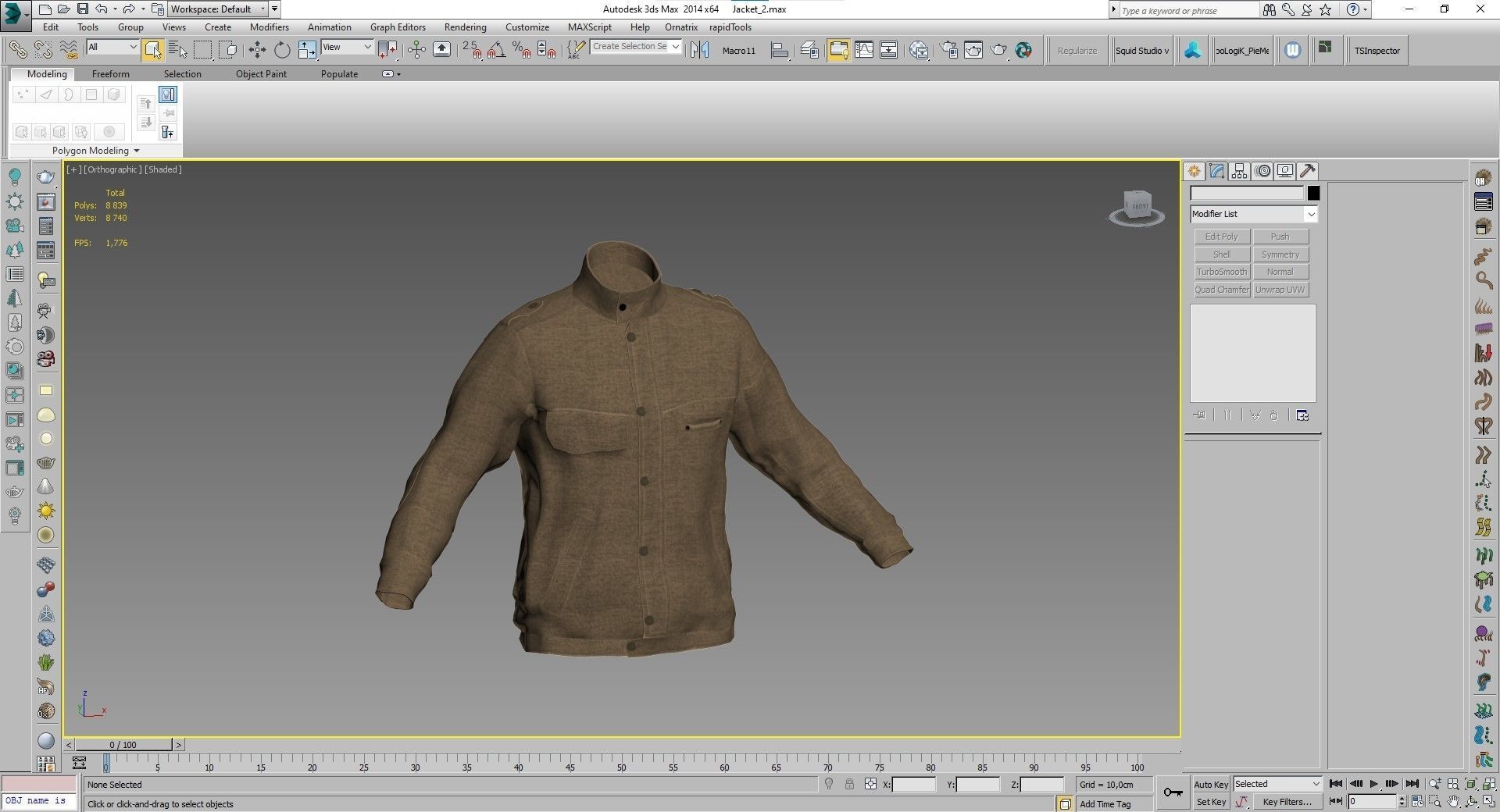This screenshot has width=1500, height=812.
Task: Select the Rotate transform tool
Action: click(x=282, y=50)
